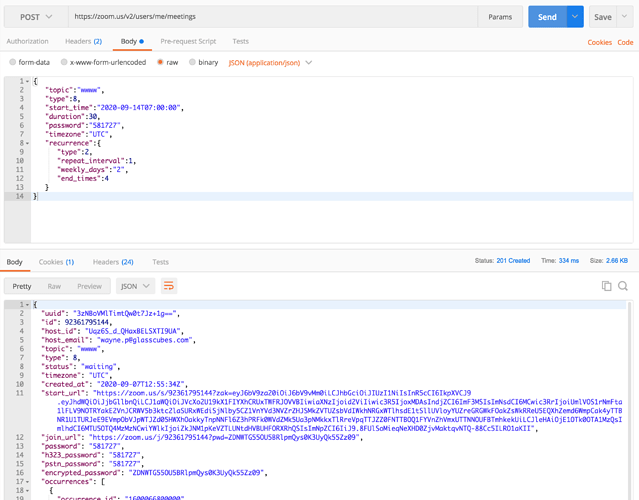The width and height of the screenshot is (639, 500).
Task: Click the 201 Created status text
Action: click(x=513, y=260)
